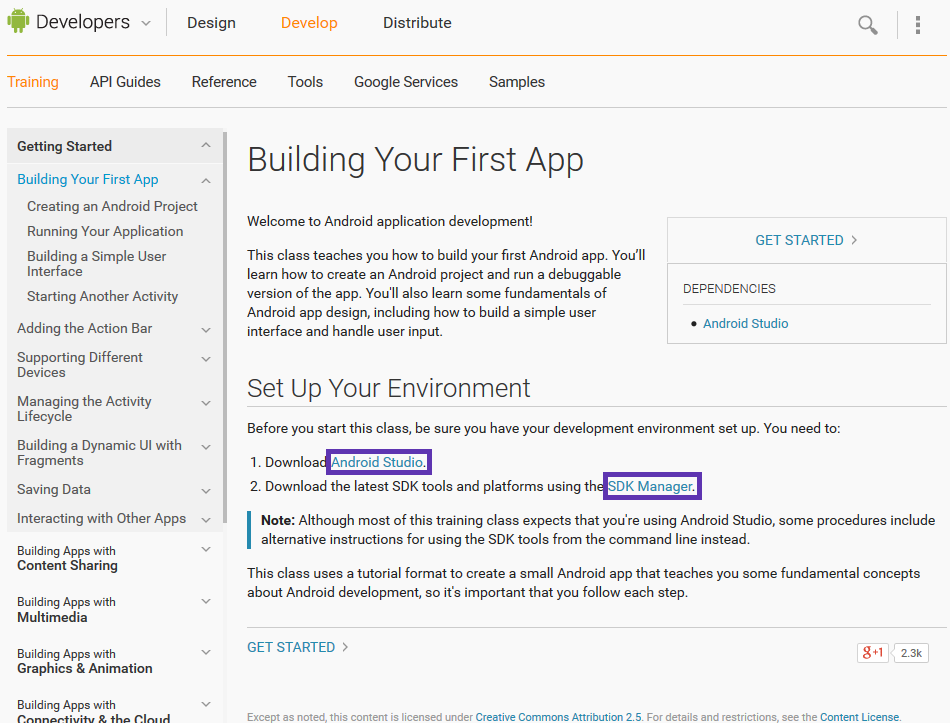Click the g+1 share icon
The height and width of the screenshot is (723, 951).
click(x=871, y=652)
